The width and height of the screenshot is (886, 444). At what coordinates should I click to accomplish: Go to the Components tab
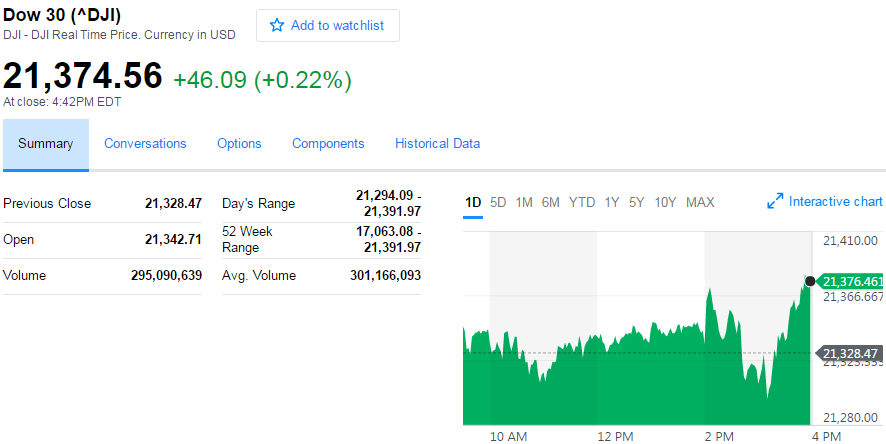point(328,143)
